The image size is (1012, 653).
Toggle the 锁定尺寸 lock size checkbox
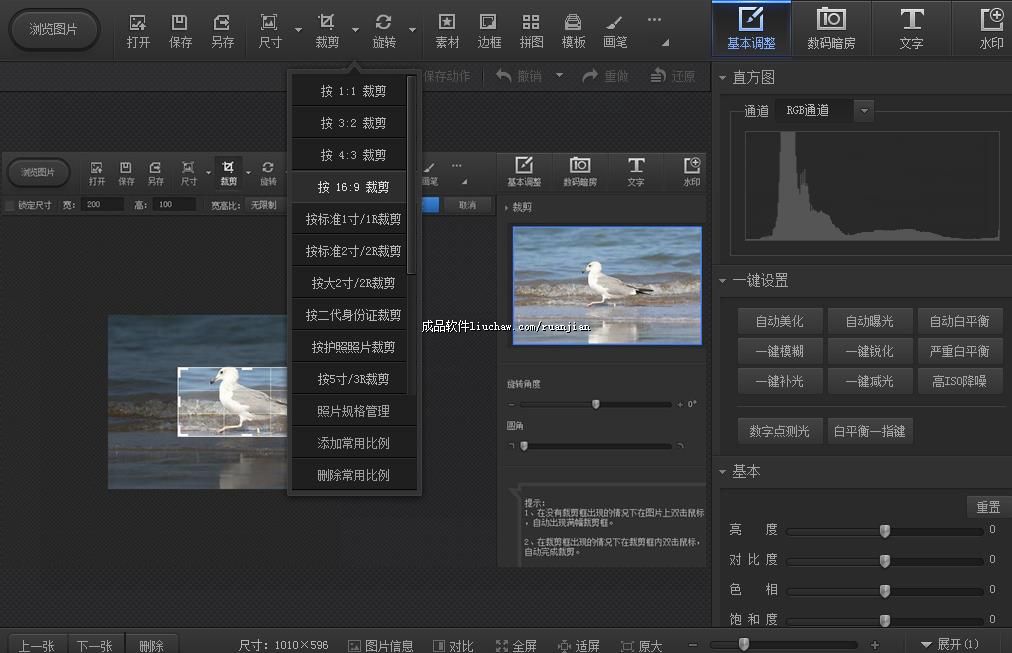[10, 205]
